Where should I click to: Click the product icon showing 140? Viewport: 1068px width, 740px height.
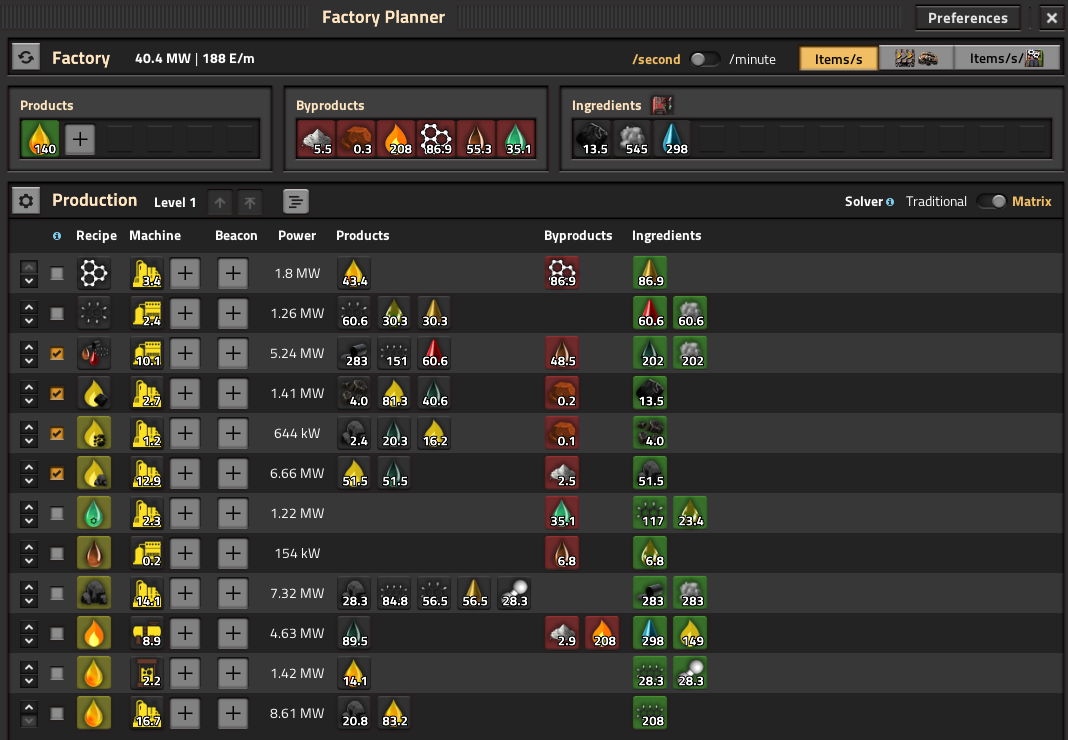pyautogui.click(x=40, y=139)
